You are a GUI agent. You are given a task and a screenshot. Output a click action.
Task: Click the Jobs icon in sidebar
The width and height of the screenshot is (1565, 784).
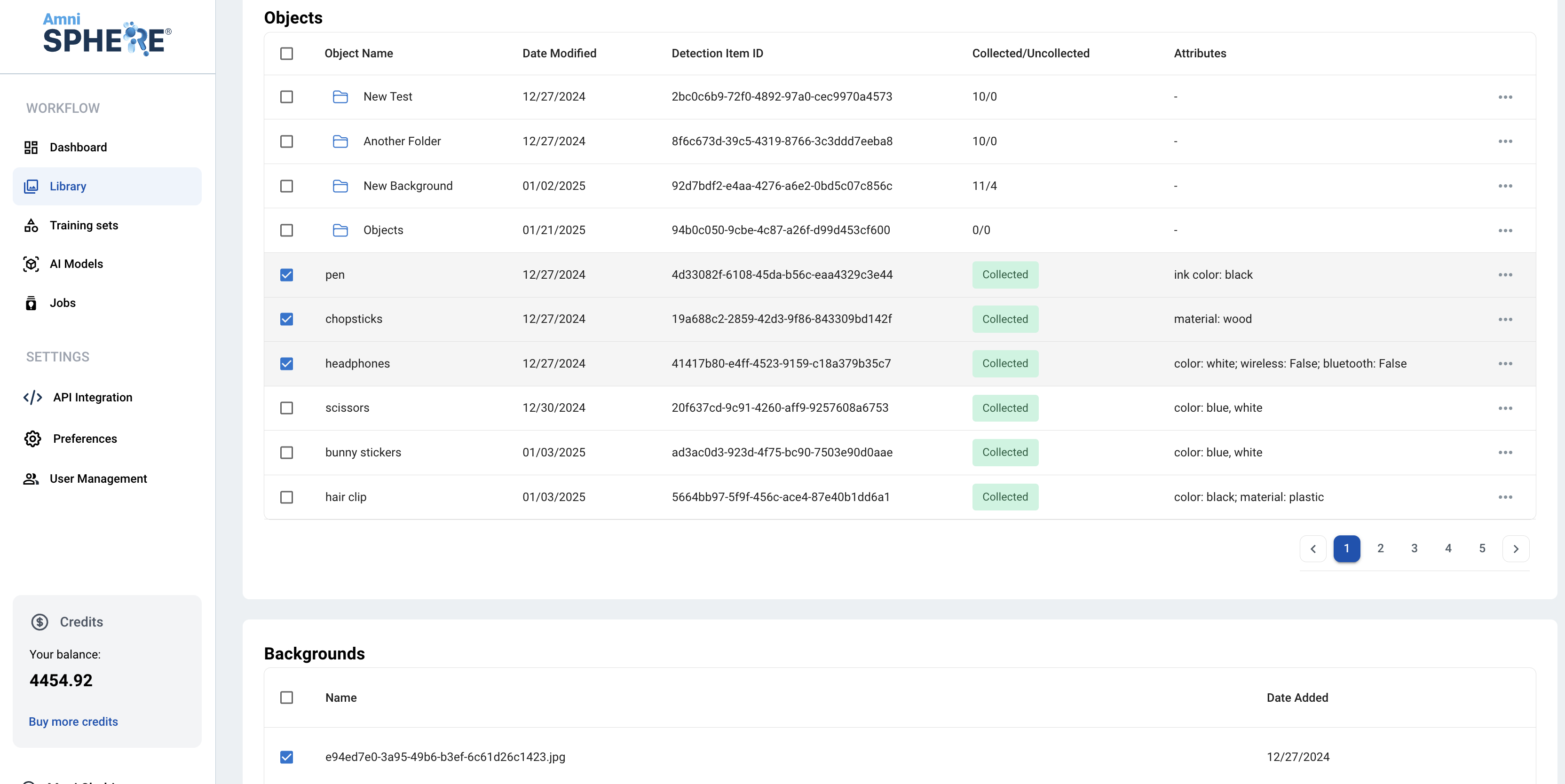pos(31,303)
